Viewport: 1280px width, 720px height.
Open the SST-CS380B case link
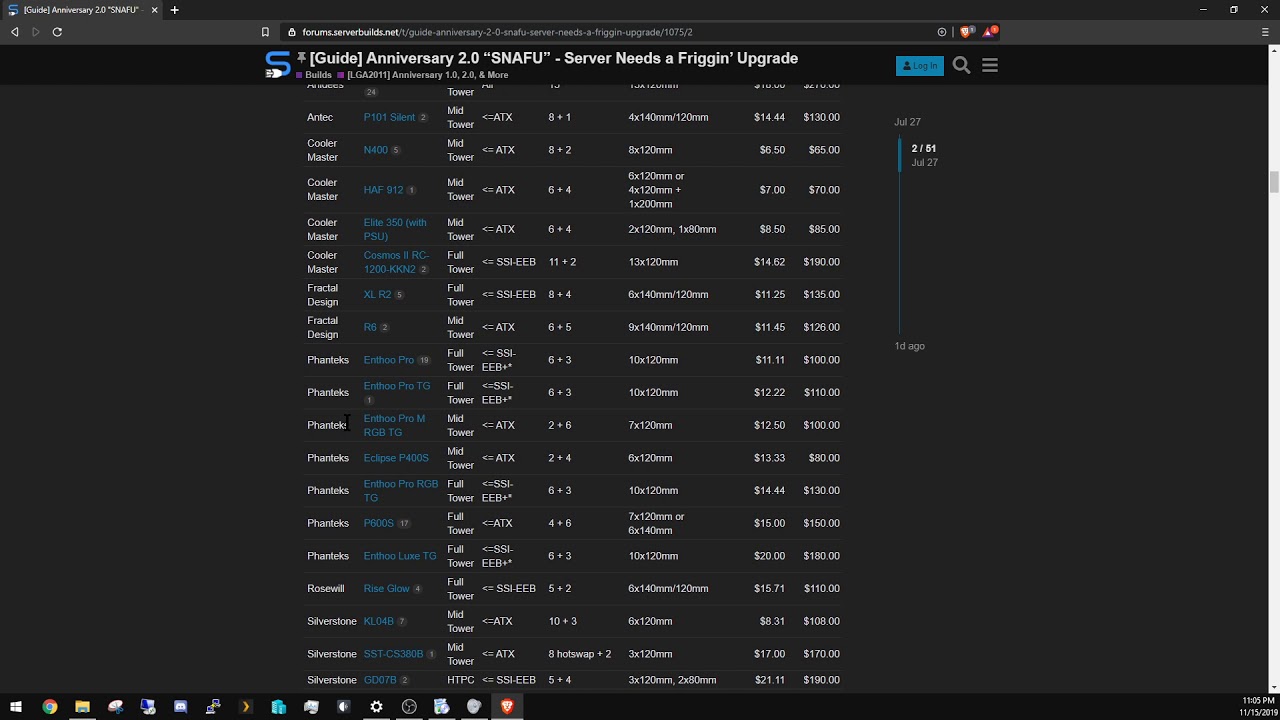coord(393,654)
